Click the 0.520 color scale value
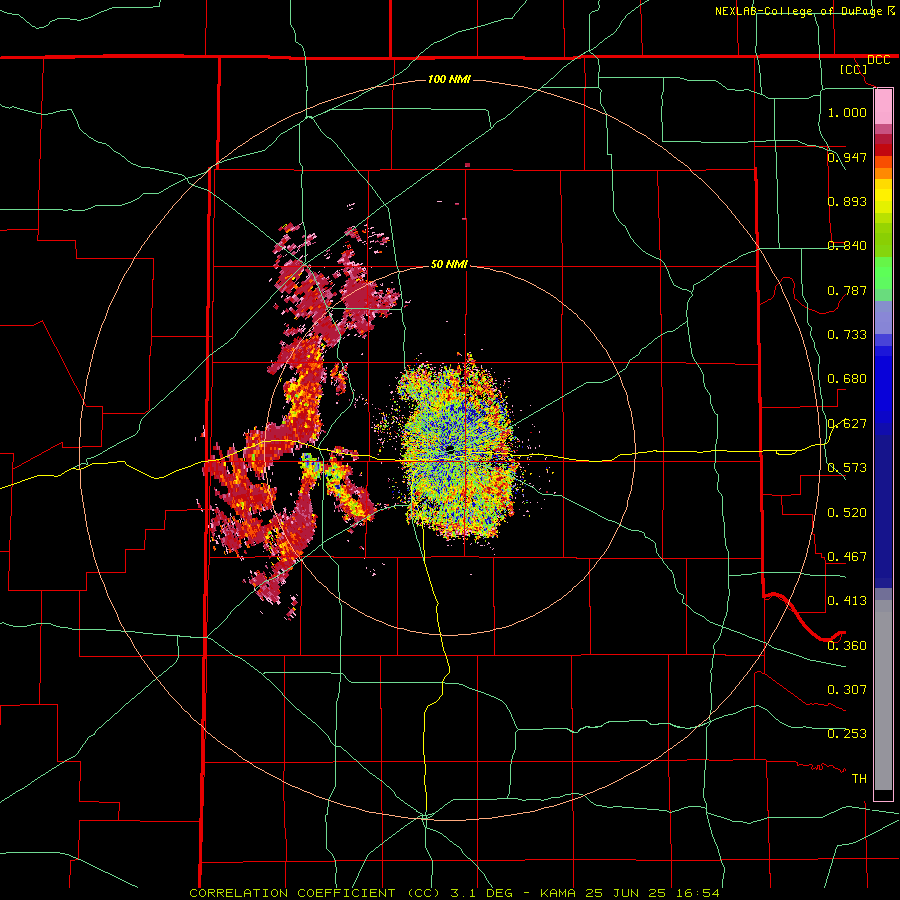The image size is (900, 900). (847, 513)
